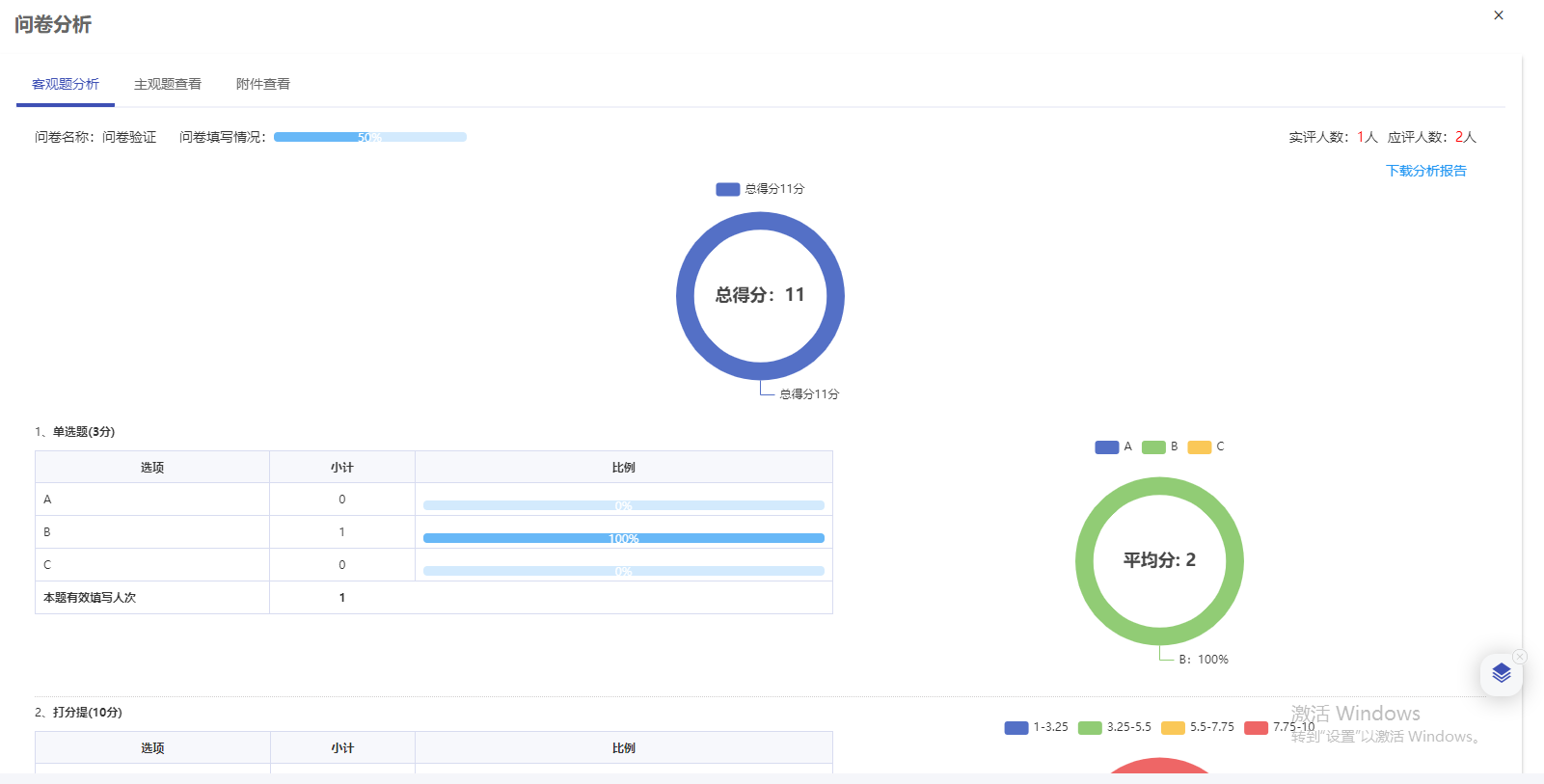
Task: Close the 问卷分析 dialog with the X
Action: coord(1499,15)
